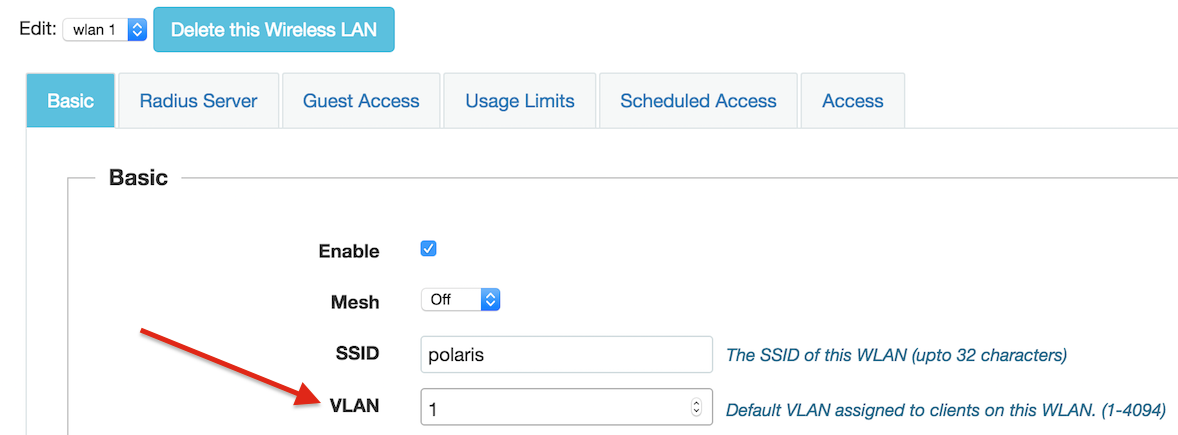Focus the VLAN number field
1178x435 pixels.
click(x=566, y=408)
